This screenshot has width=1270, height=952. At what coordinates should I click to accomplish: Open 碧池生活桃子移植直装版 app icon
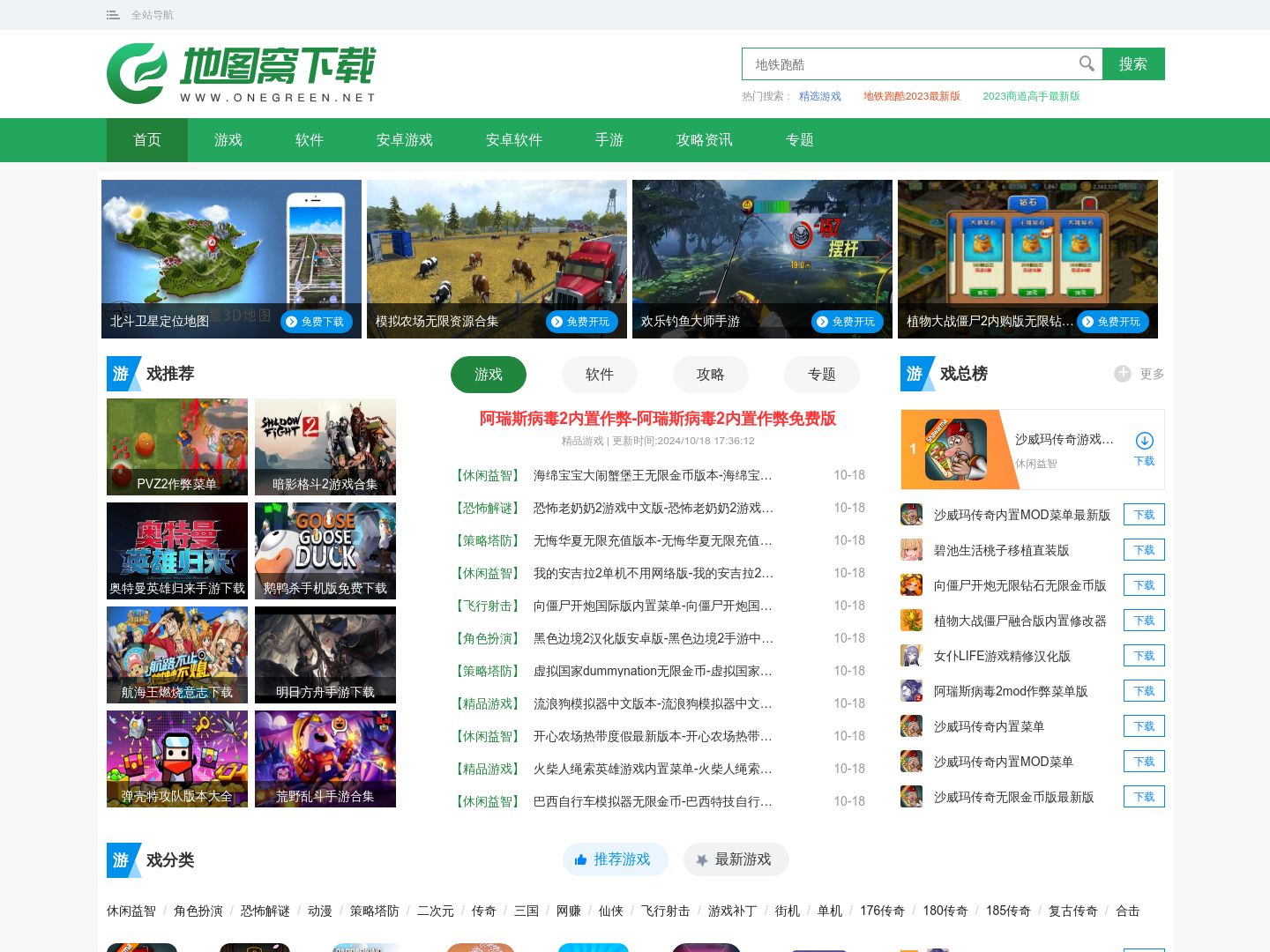click(911, 550)
